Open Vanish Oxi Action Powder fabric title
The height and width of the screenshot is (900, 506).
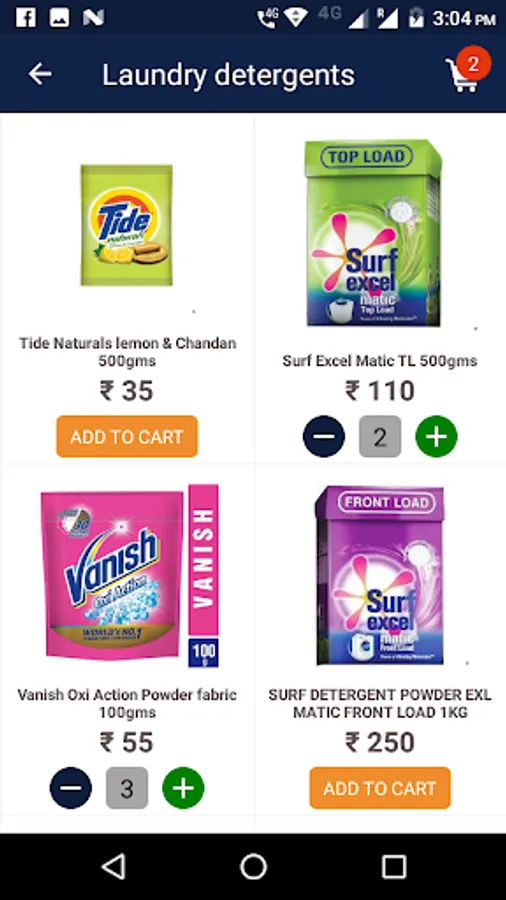[x=127, y=704]
